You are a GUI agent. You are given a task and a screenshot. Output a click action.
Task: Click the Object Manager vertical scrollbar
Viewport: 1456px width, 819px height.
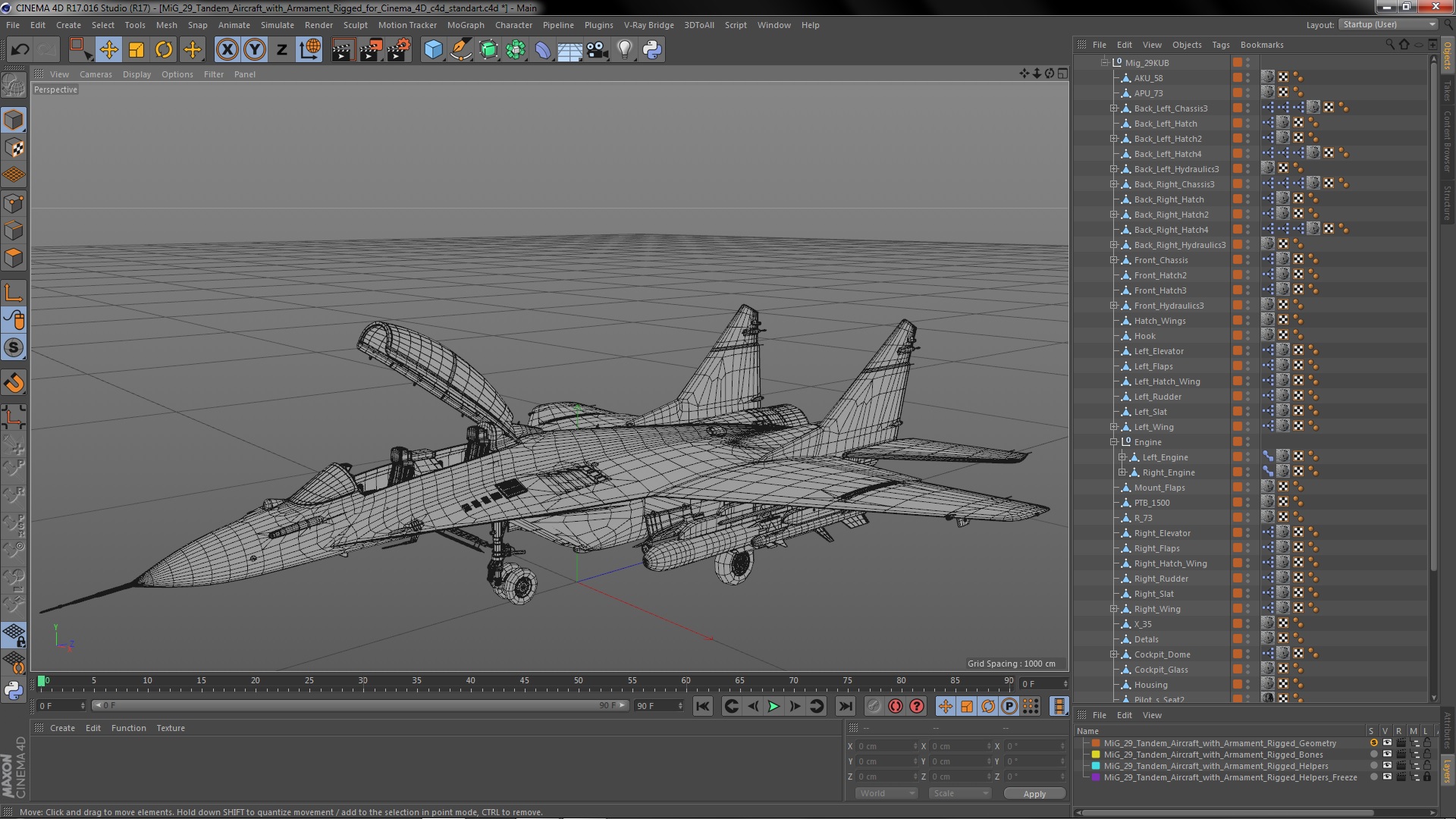tap(1433, 318)
